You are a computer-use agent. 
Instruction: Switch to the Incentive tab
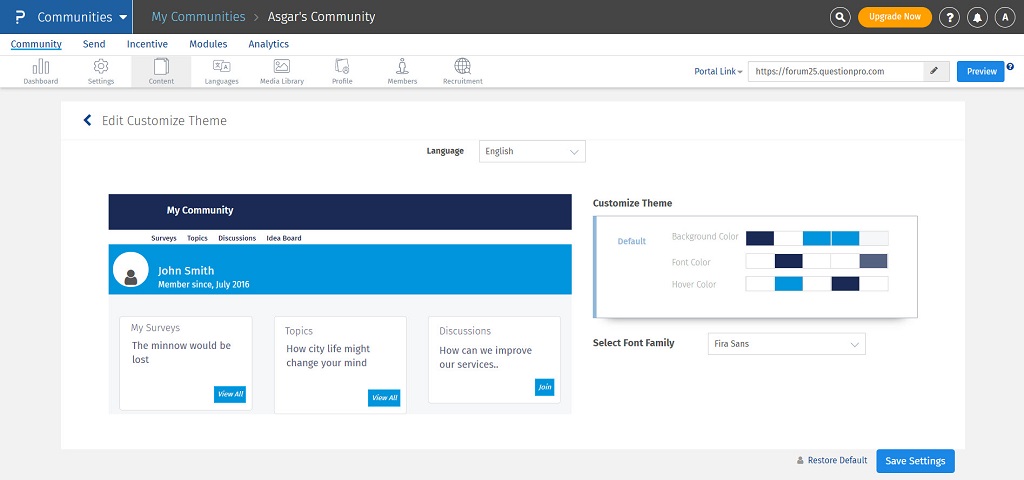147,44
